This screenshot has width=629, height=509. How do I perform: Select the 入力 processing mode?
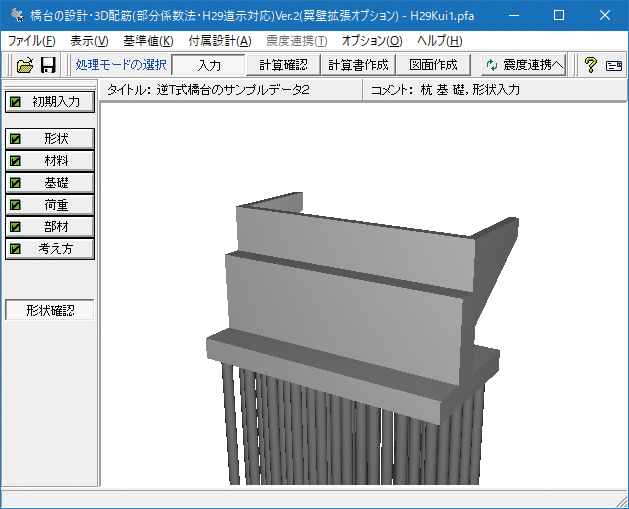[209, 65]
